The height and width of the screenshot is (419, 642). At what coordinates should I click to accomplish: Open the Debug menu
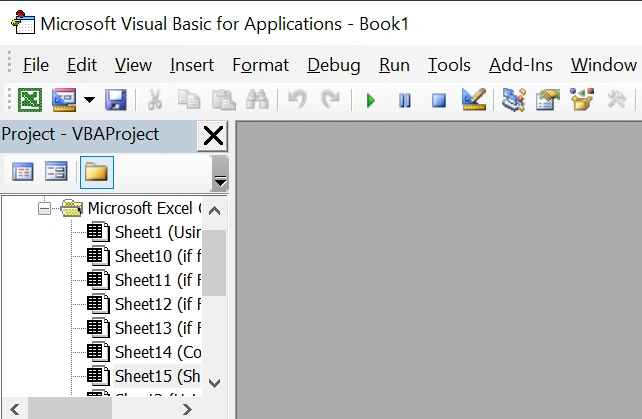coord(333,65)
